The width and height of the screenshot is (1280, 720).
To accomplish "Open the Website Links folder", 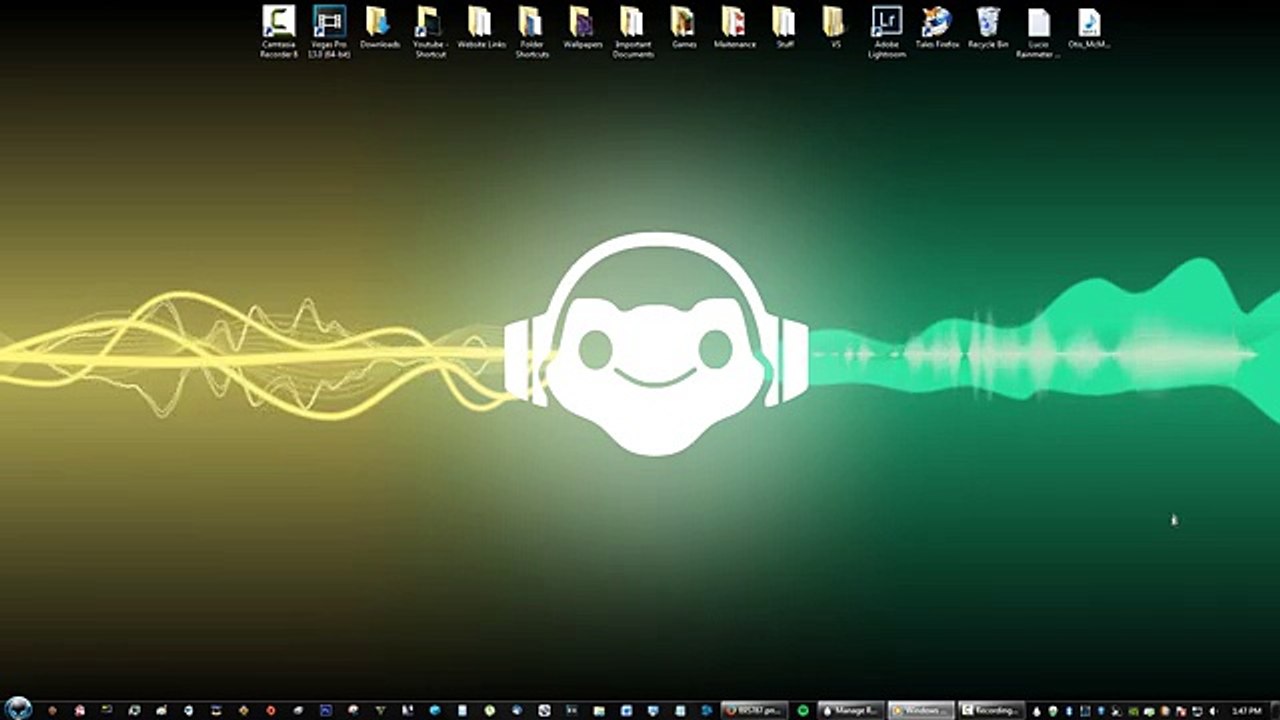I will point(481,27).
